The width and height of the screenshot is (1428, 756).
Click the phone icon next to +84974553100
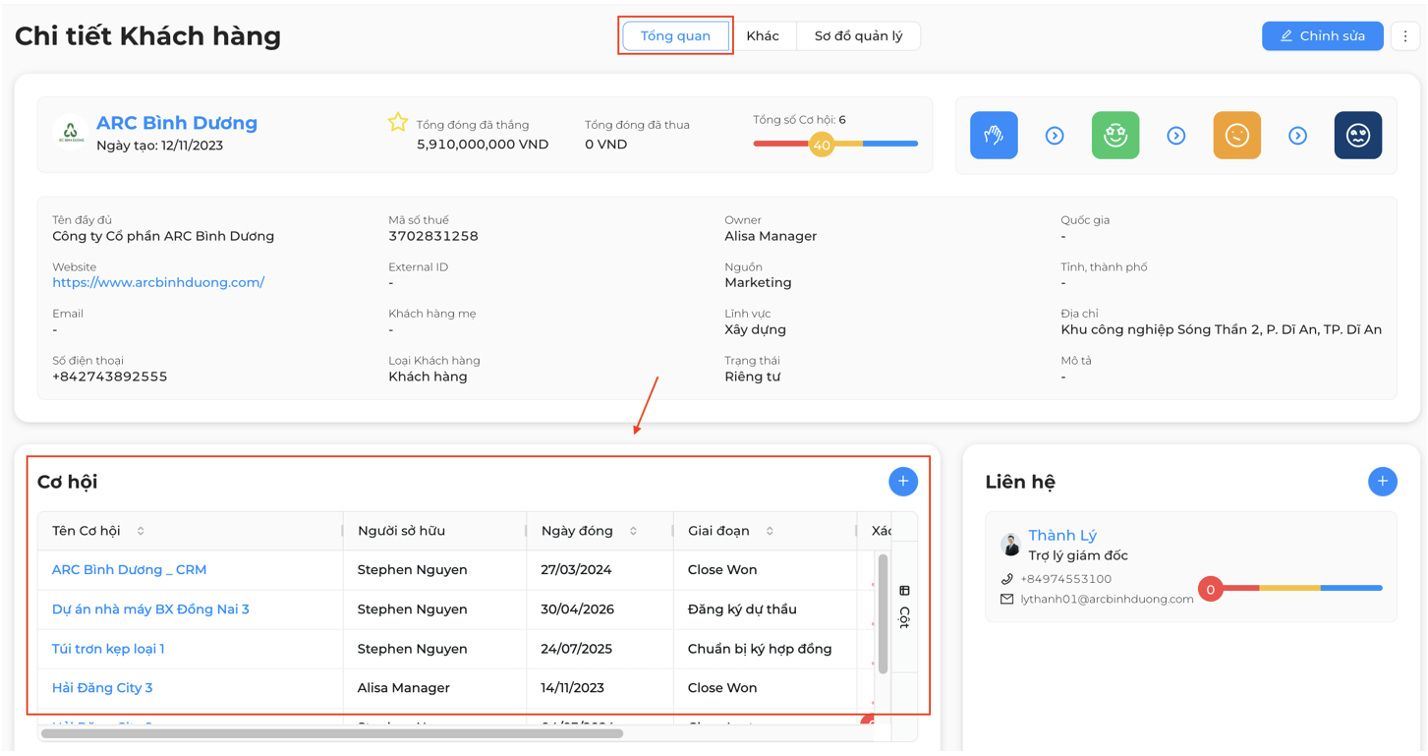(1007, 579)
